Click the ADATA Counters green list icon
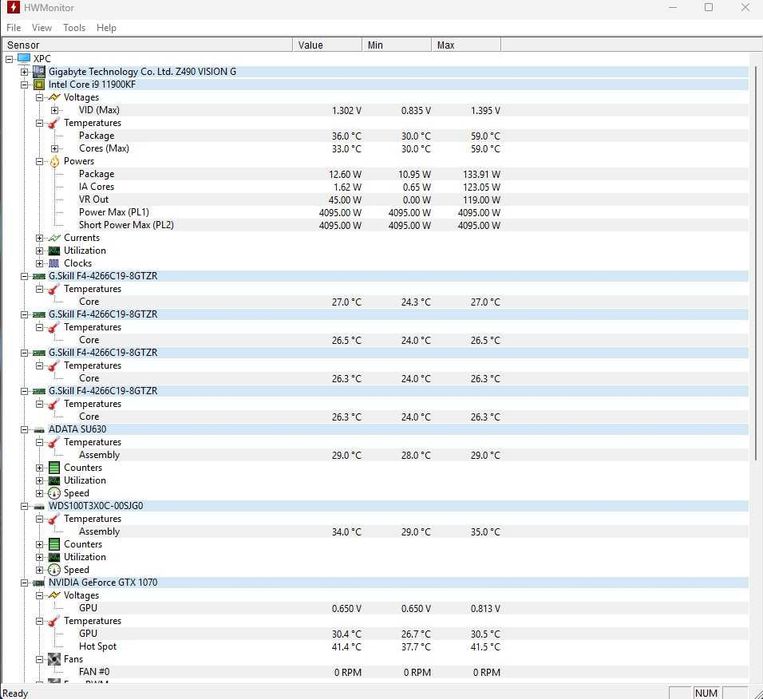 pyautogui.click(x=54, y=468)
